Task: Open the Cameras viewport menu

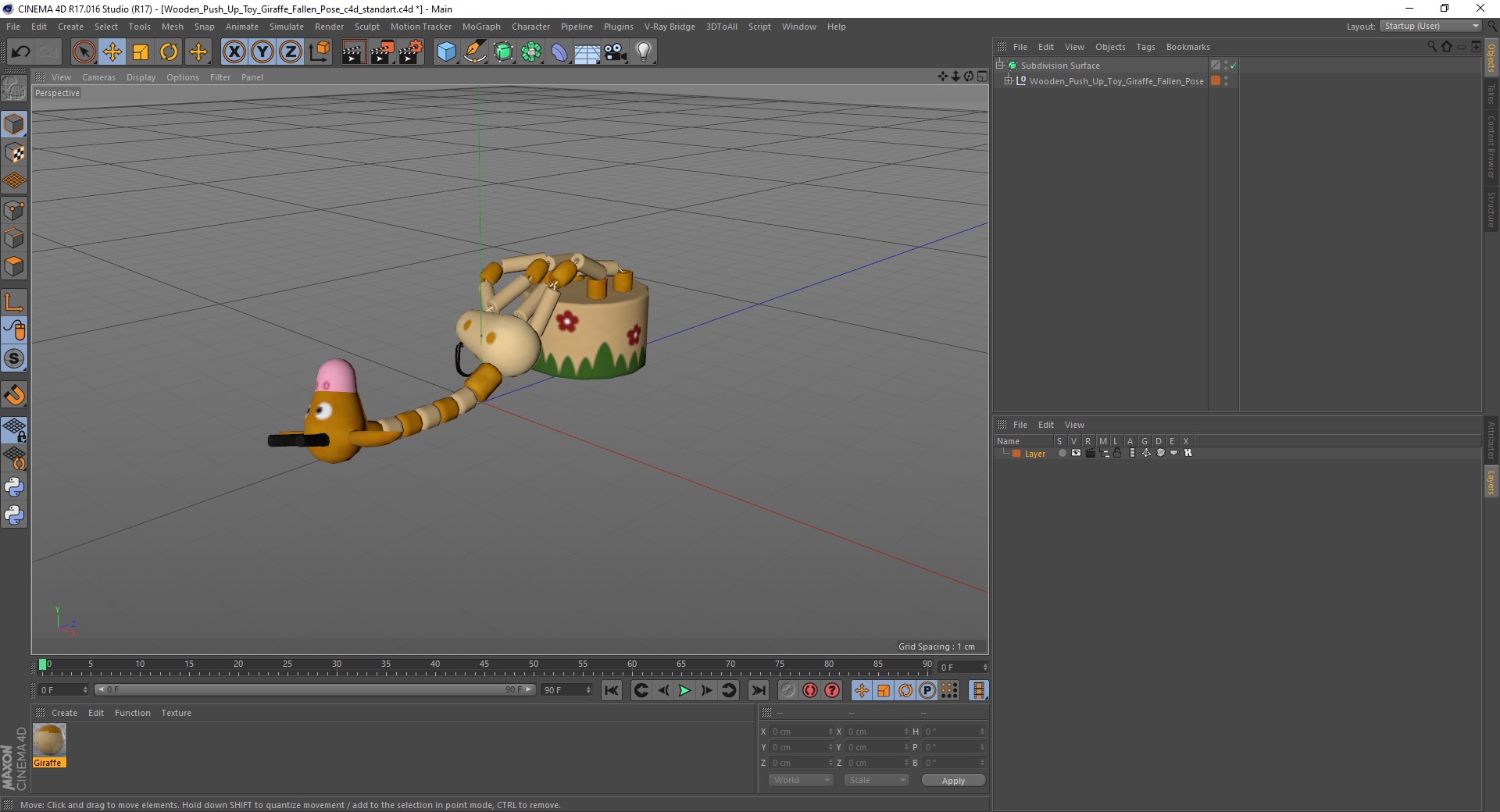Action: 98,77
